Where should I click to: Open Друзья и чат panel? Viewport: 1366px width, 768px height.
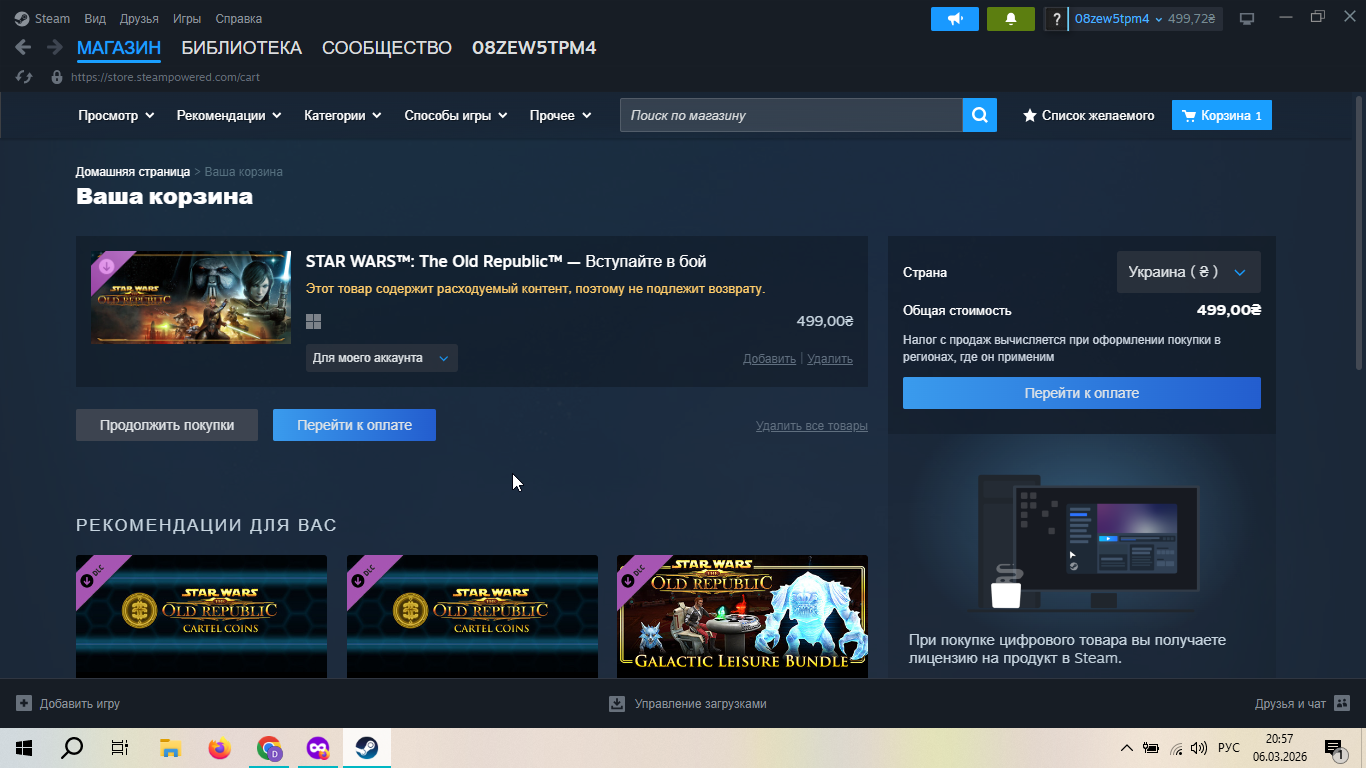(1302, 704)
